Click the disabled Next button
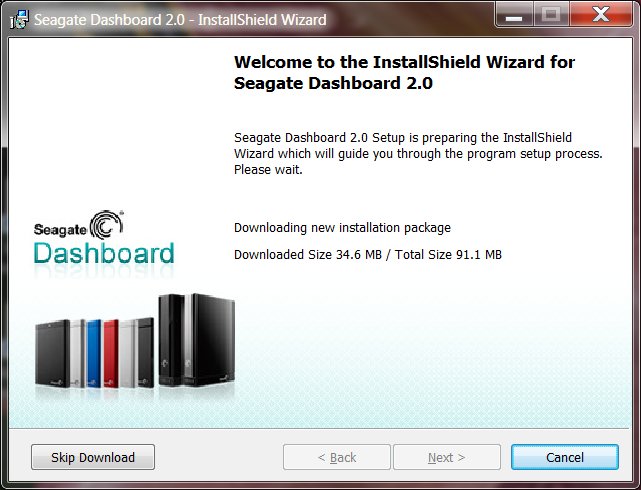Viewport: 641px width, 490px height. tap(447, 457)
